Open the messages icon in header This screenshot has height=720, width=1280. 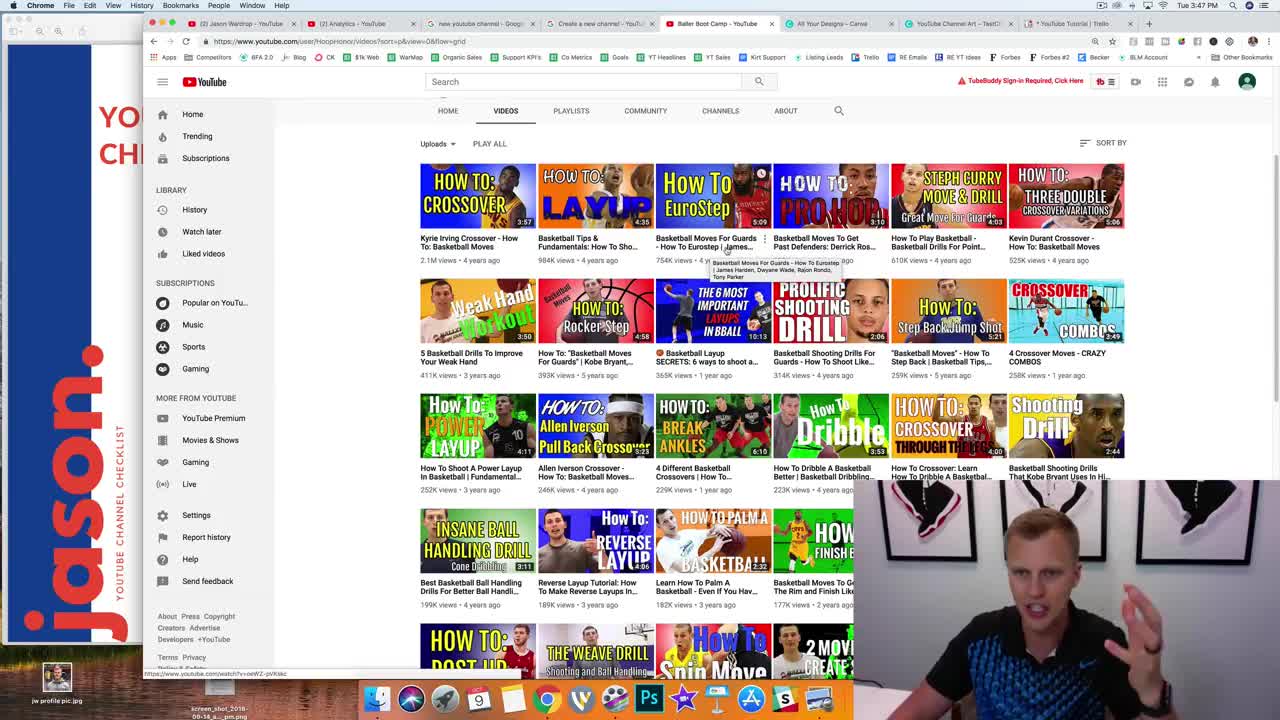[x=1189, y=82]
